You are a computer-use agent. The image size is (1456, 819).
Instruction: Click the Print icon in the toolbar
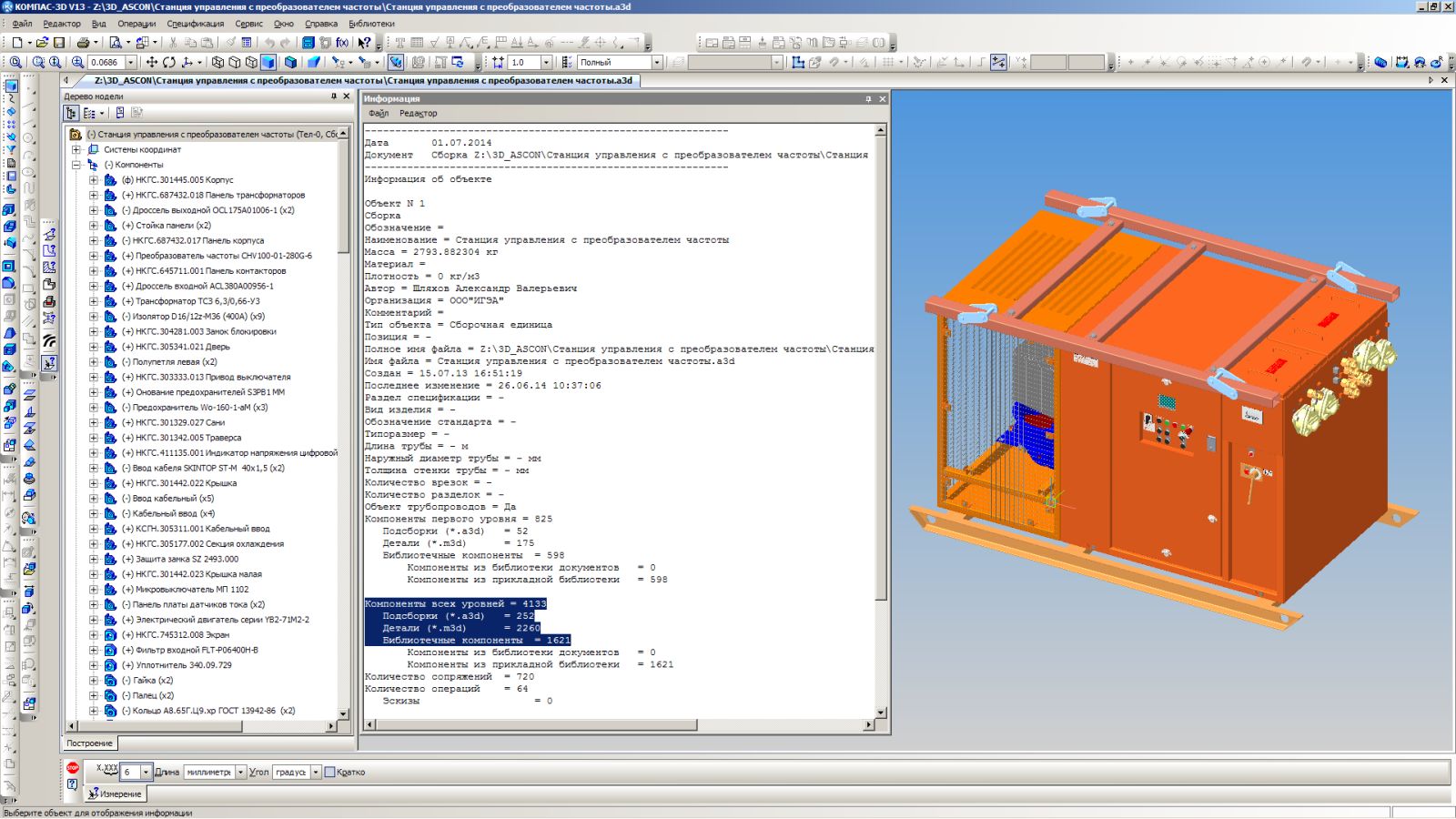coord(83,42)
